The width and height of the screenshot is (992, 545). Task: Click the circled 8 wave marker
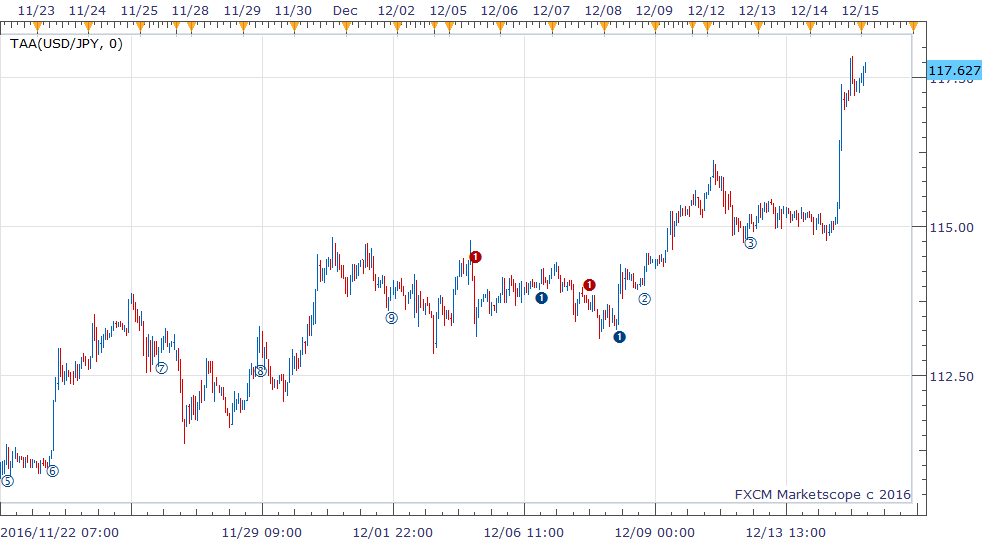(260, 371)
